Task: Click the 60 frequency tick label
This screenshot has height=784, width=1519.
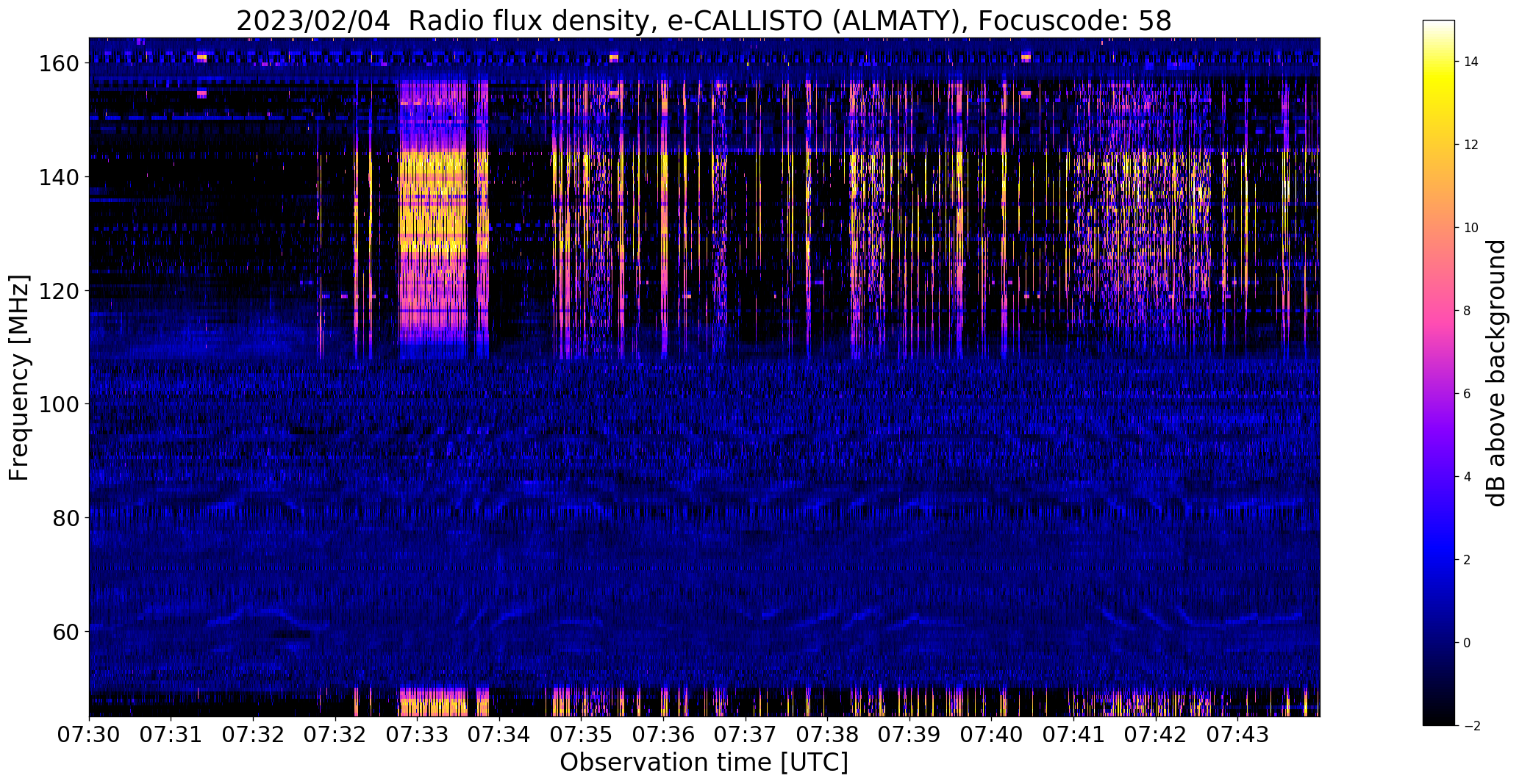Action: click(67, 631)
